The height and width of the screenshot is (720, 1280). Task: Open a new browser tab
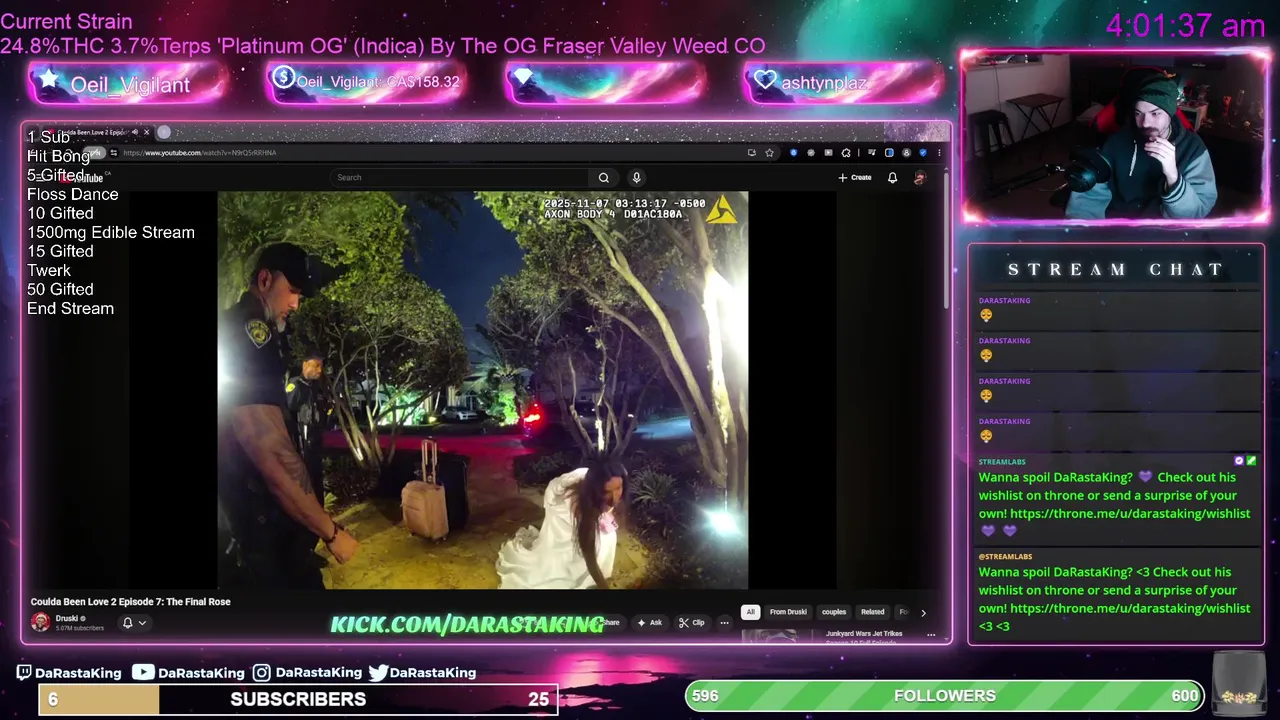point(164,132)
